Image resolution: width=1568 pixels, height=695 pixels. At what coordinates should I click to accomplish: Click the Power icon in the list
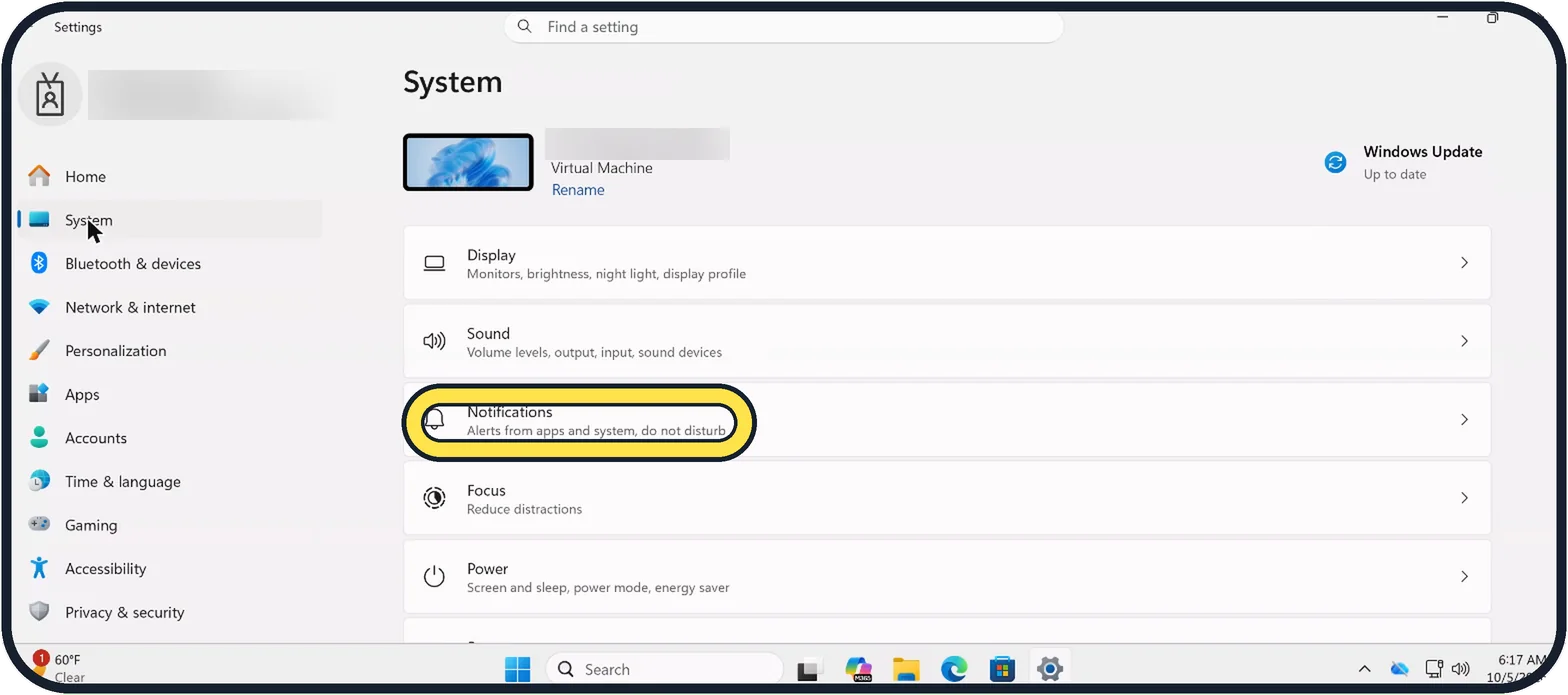tap(434, 576)
